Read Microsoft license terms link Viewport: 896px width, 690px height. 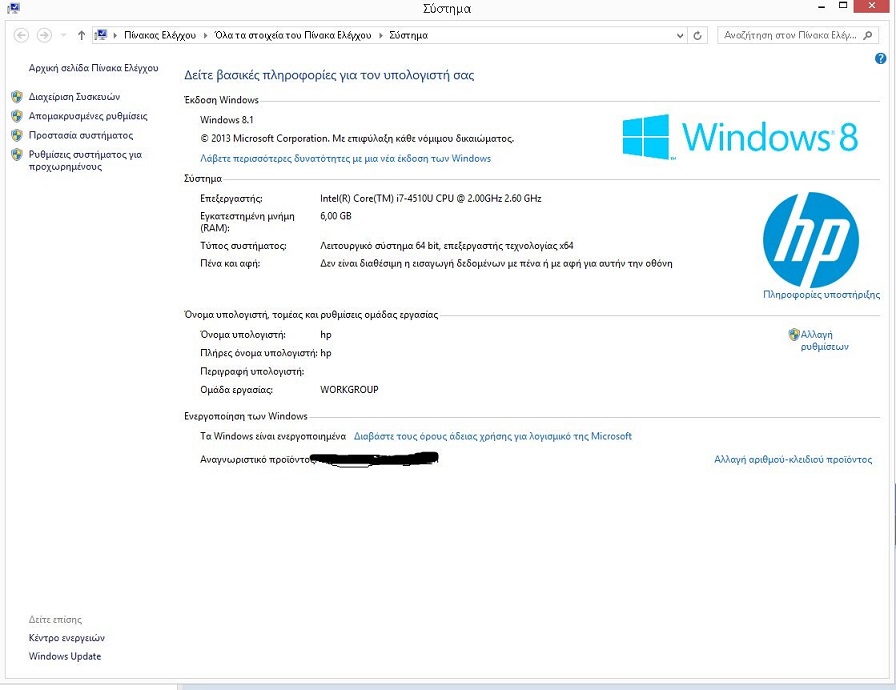(493, 436)
